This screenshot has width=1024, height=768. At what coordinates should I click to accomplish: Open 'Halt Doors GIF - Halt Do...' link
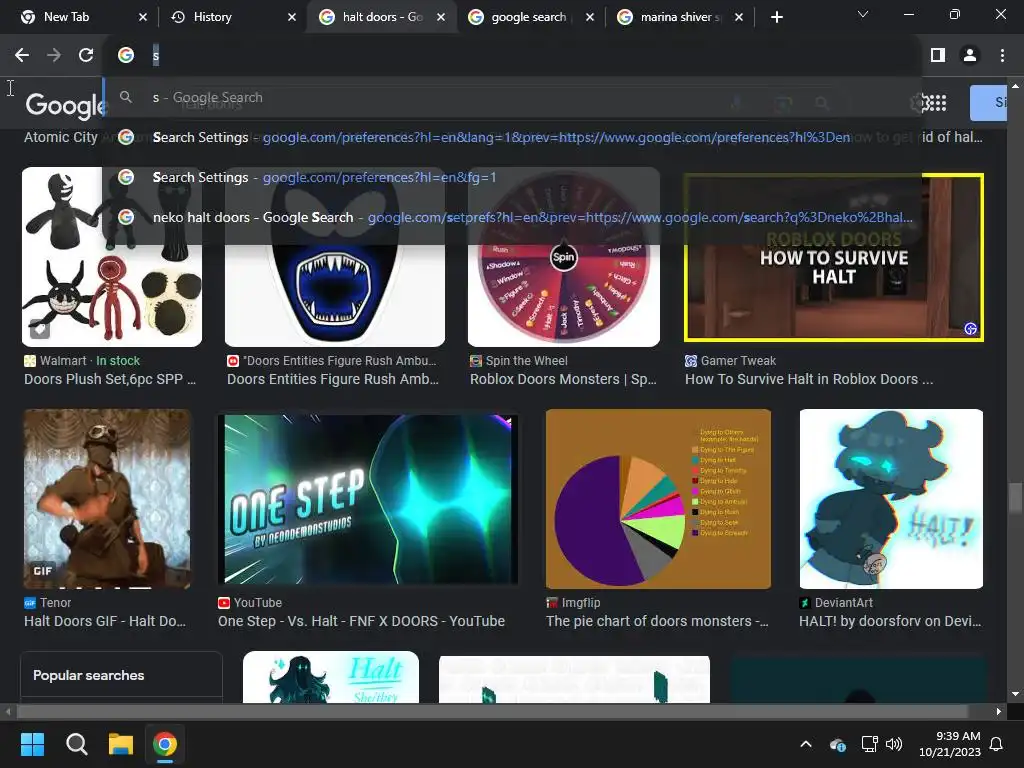(x=104, y=622)
